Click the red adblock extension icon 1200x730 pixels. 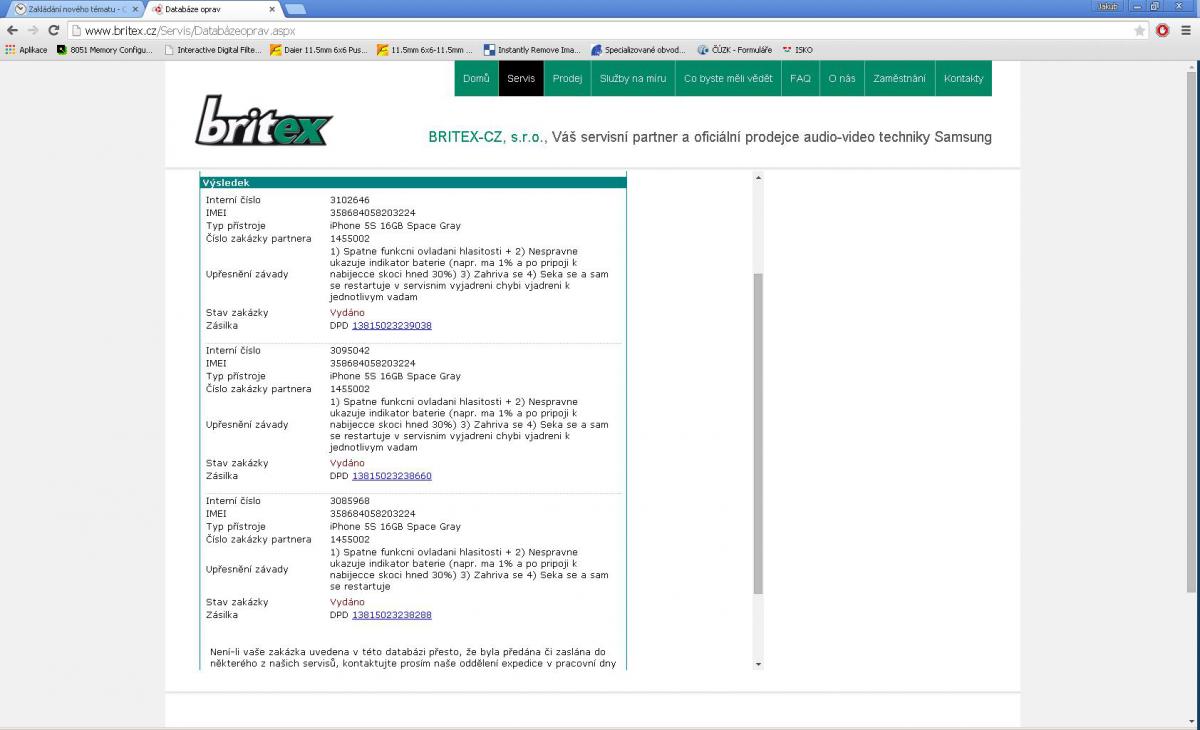point(1163,30)
